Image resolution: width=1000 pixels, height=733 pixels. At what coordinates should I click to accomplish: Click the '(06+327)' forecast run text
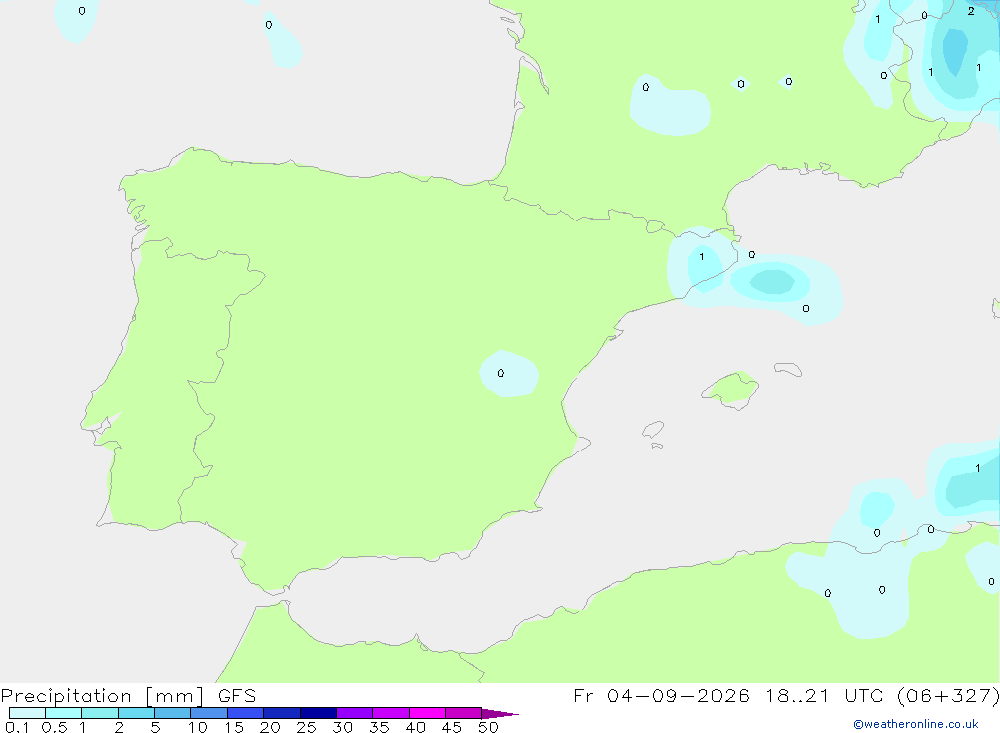(x=948, y=695)
